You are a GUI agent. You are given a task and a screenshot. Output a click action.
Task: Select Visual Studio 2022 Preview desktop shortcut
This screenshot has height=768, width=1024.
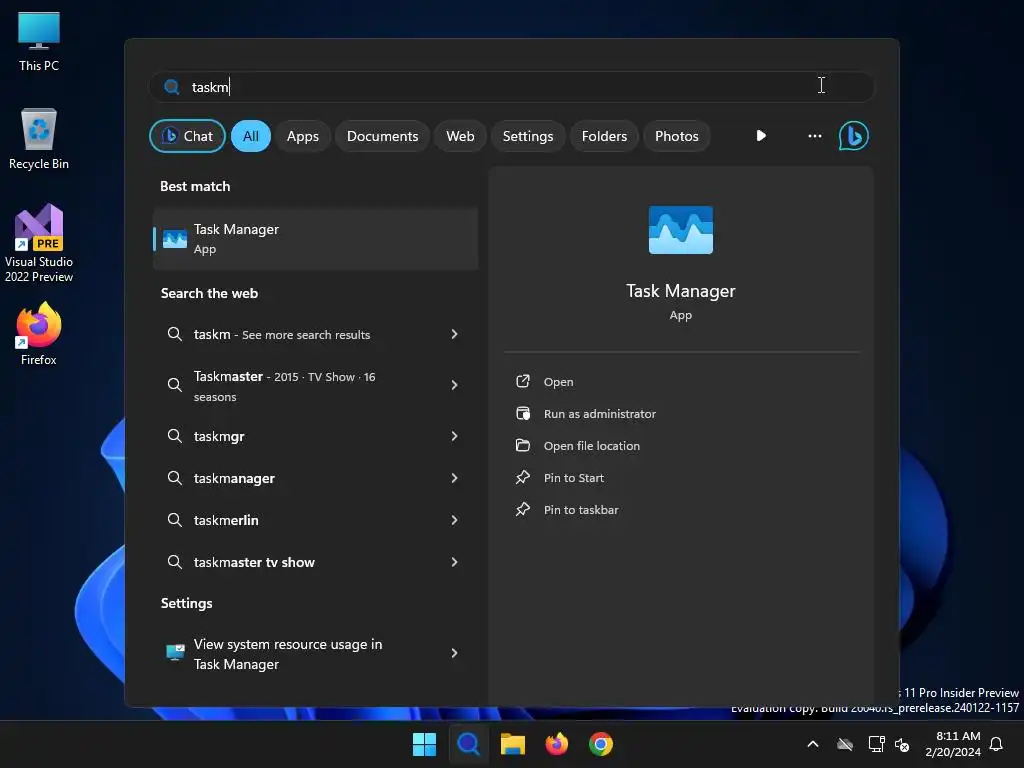click(39, 243)
